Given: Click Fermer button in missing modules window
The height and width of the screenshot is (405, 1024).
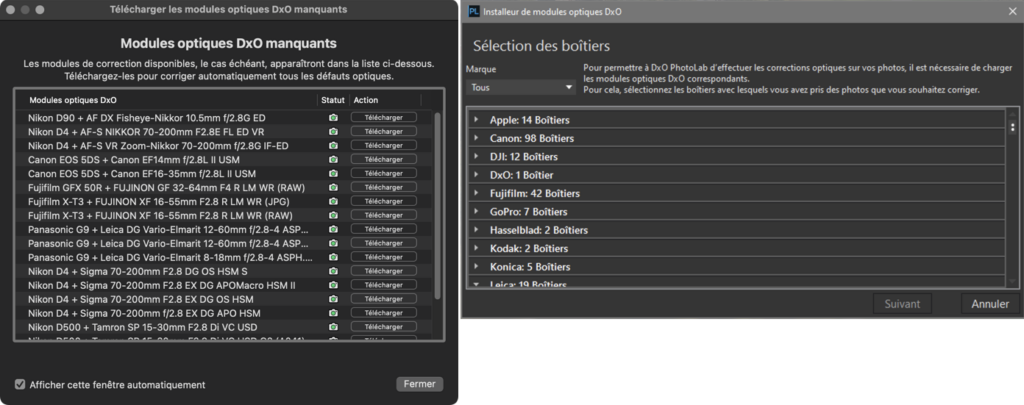Looking at the screenshot, I should [419, 384].
